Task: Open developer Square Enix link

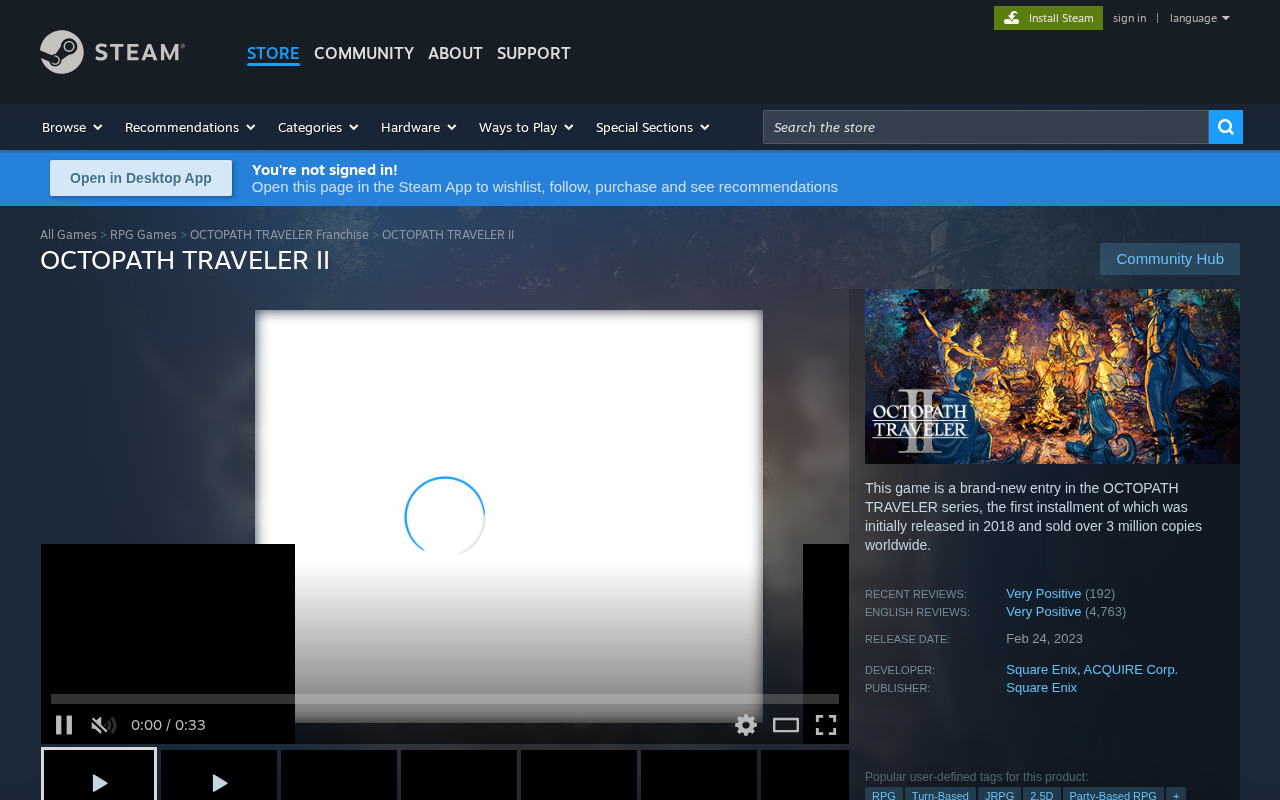Action: pyautogui.click(x=1041, y=670)
